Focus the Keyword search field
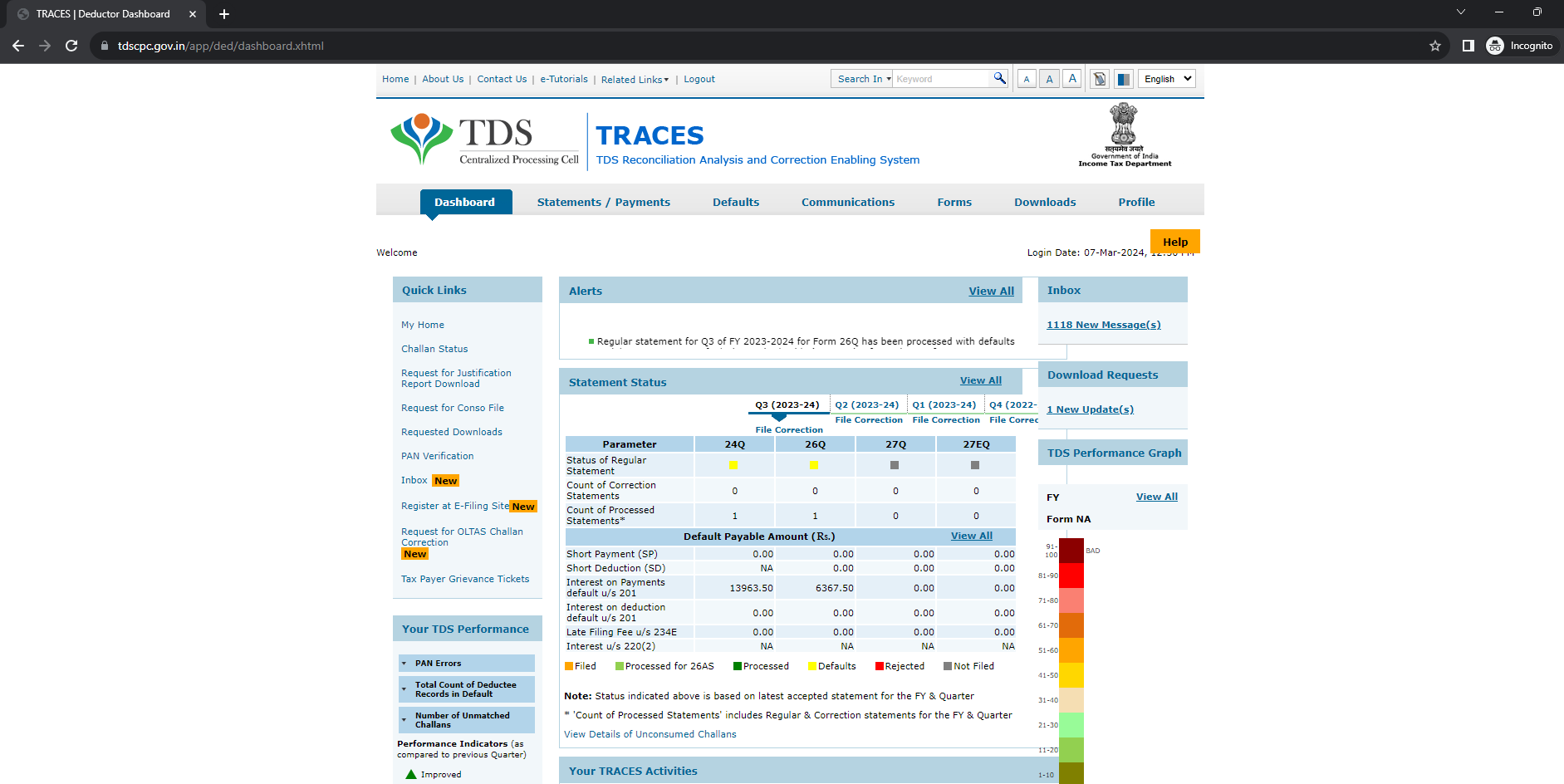 tap(943, 79)
